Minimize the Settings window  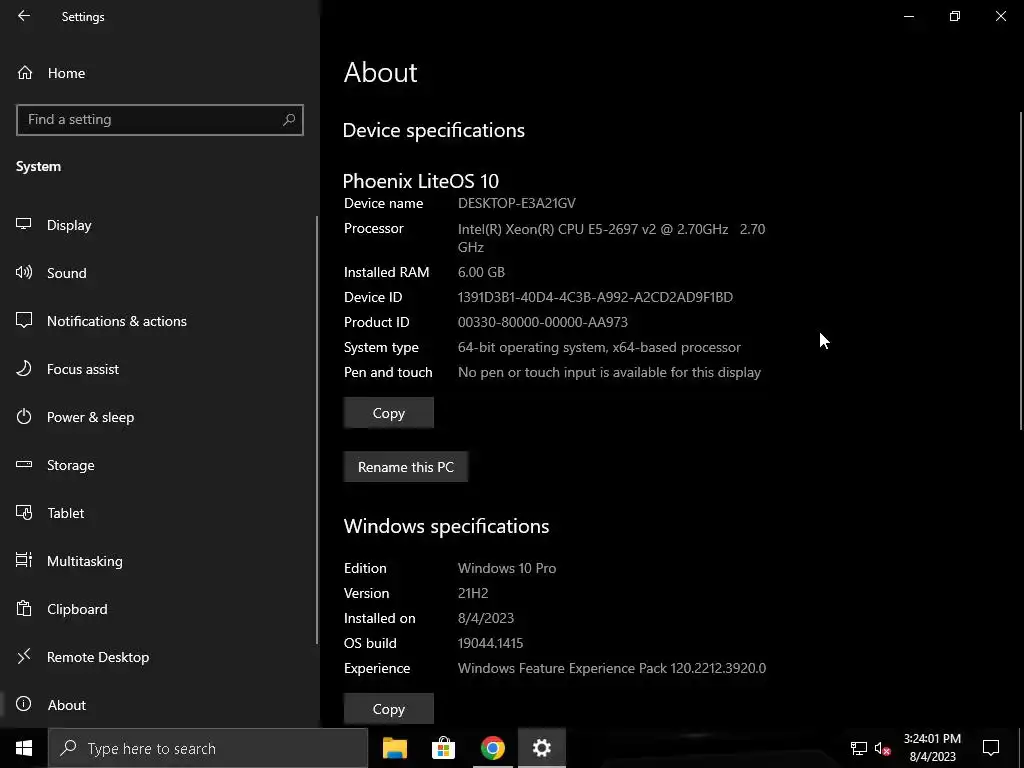[908, 16]
